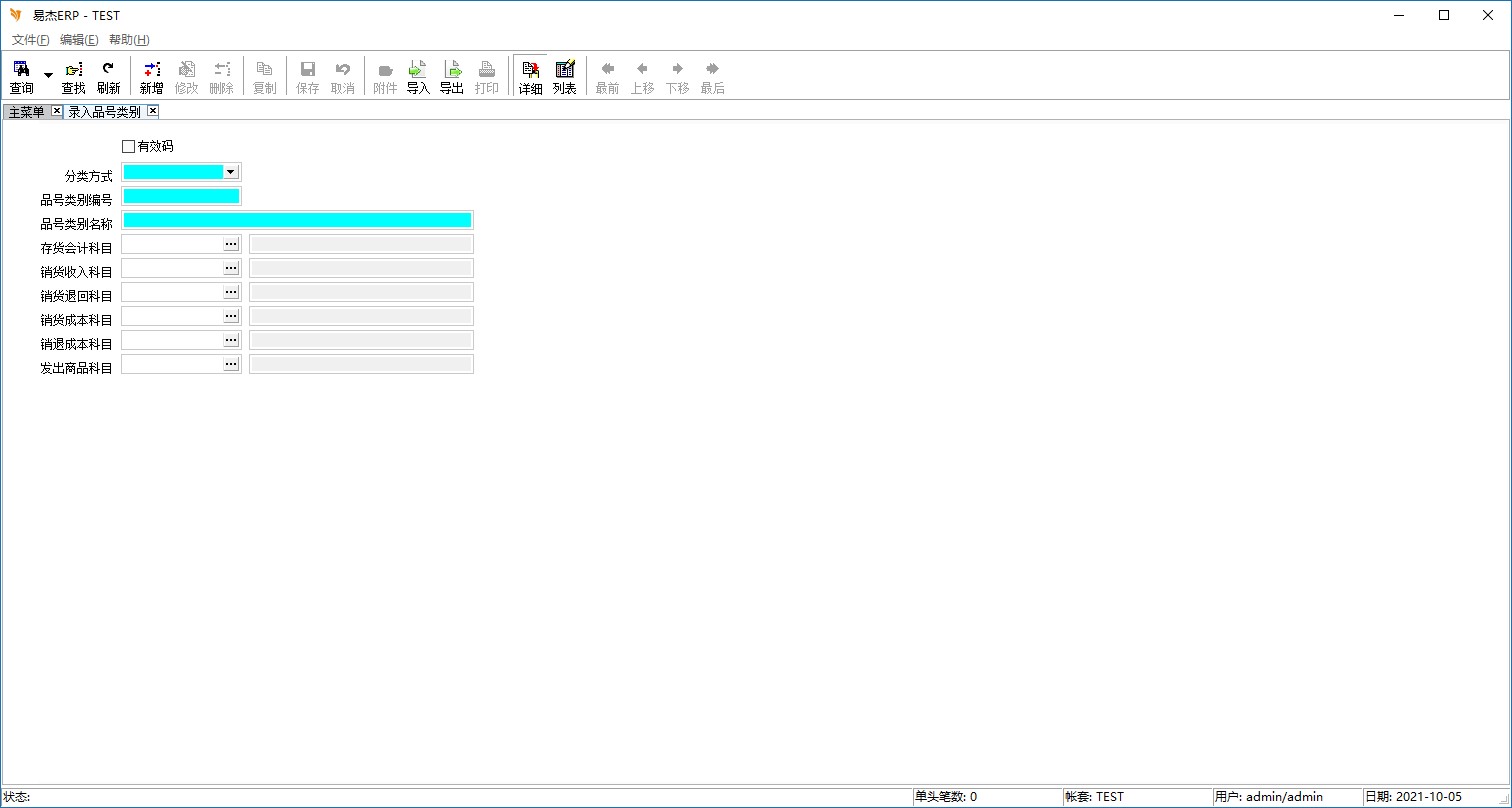Open the dropdown arrow next to 查询
1512x808 pixels.
pyautogui.click(x=48, y=75)
